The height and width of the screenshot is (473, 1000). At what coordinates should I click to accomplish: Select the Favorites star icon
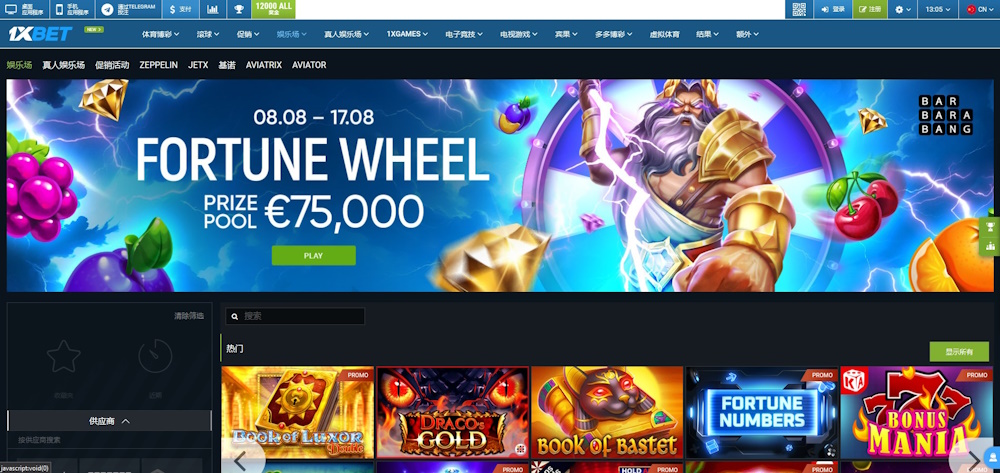click(64, 356)
